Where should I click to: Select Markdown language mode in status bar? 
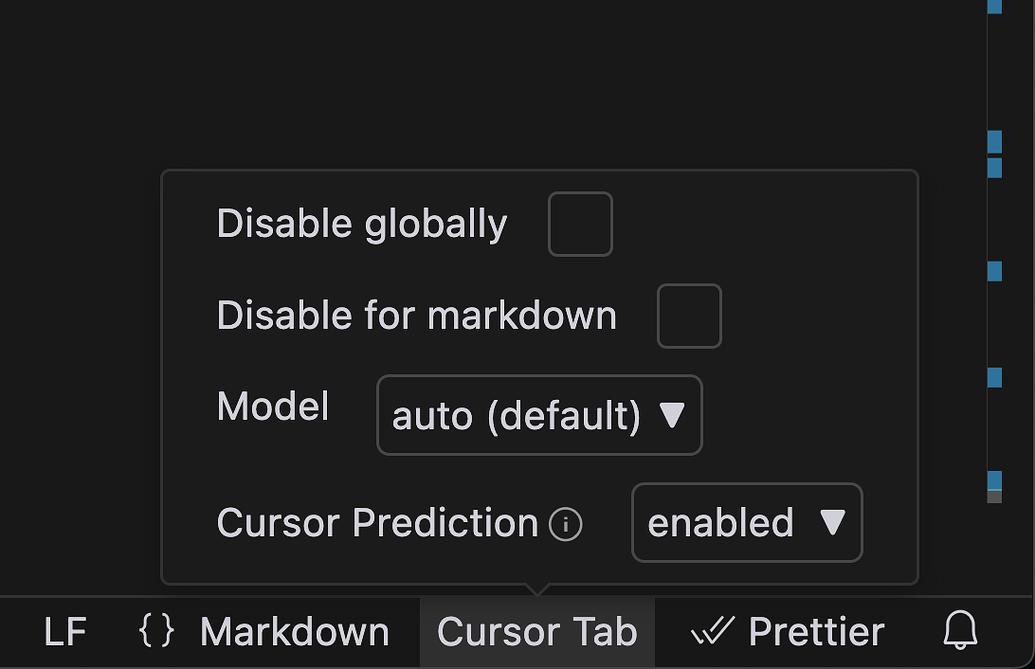296,631
